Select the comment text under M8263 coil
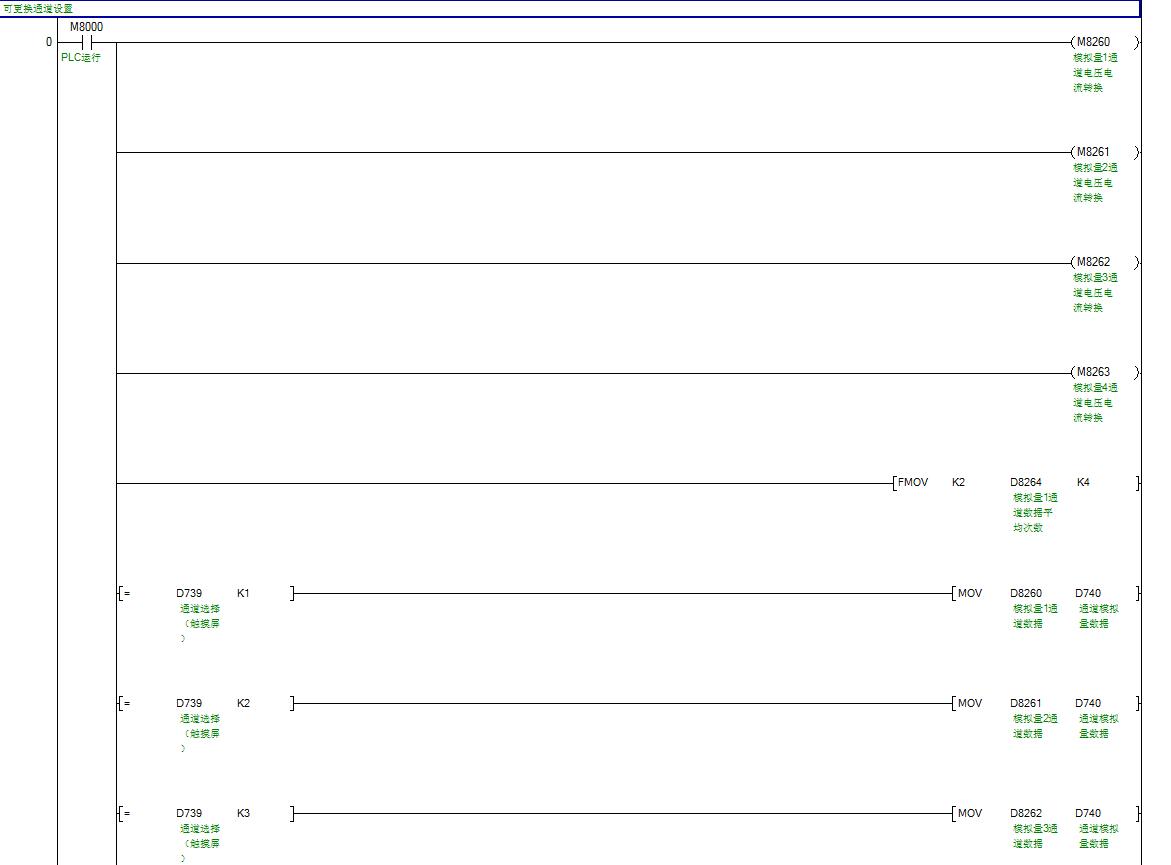Viewport: 1171px width, 865px height. coord(1095,403)
